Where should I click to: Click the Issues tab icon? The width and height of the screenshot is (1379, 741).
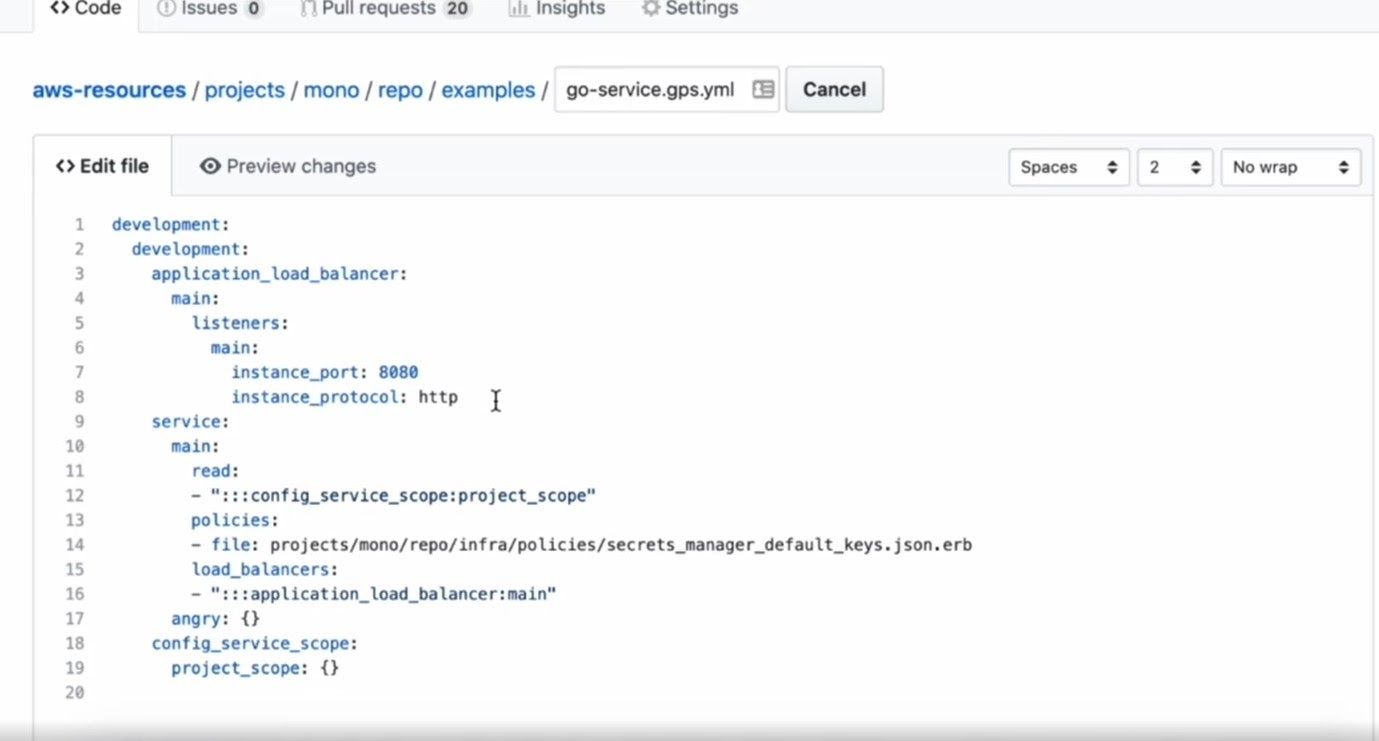166,9
